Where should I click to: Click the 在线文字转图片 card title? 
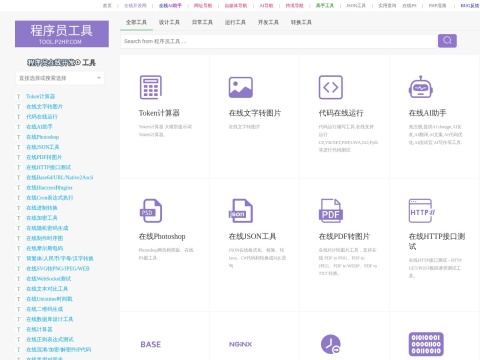pyautogui.click(x=255, y=113)
